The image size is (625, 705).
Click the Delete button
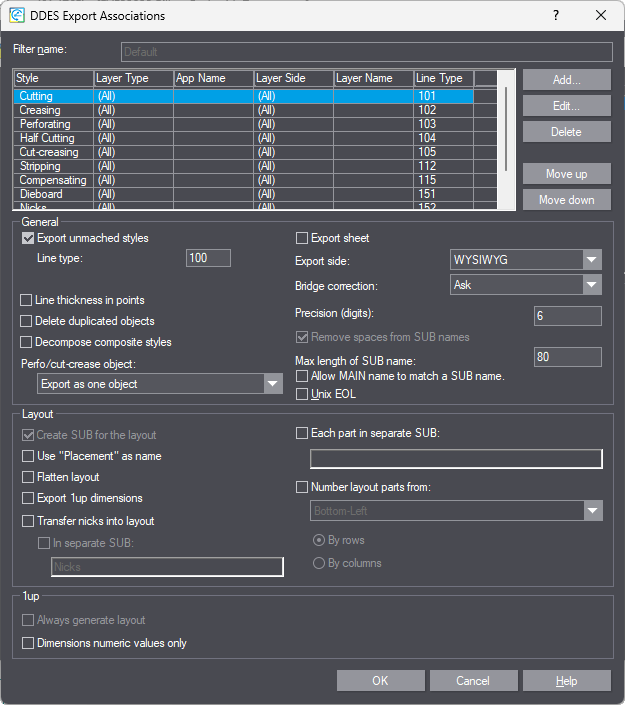pyautogui.click(x=566, y=132)
